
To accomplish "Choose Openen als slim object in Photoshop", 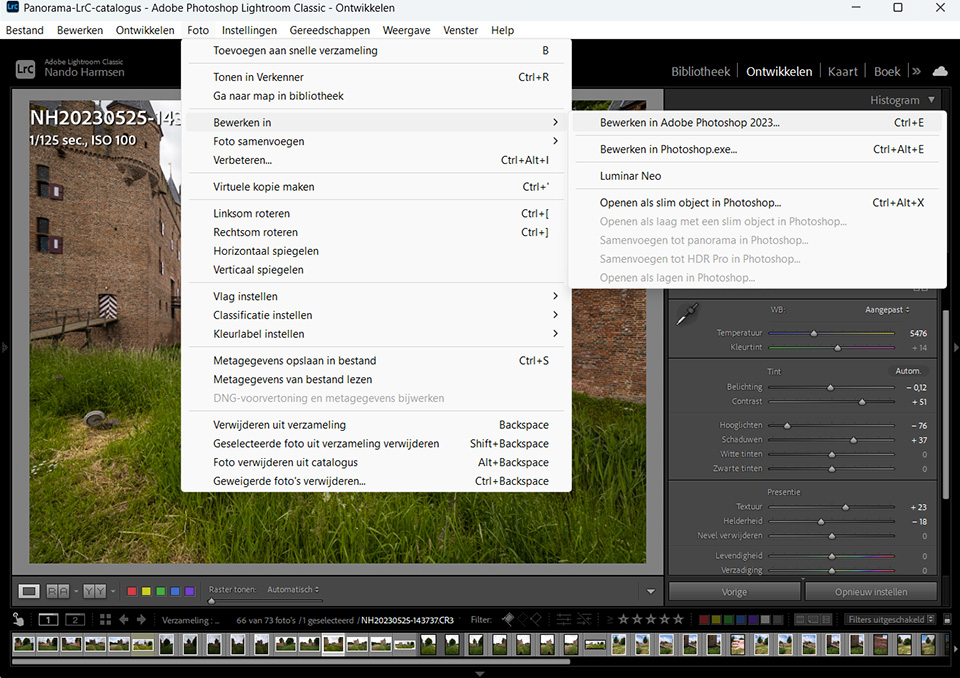I will (757, 203).
